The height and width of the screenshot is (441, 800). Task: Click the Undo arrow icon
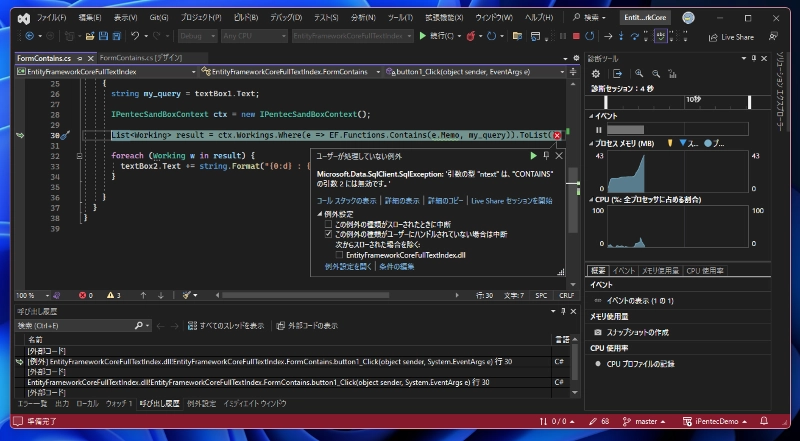point(135,36)
